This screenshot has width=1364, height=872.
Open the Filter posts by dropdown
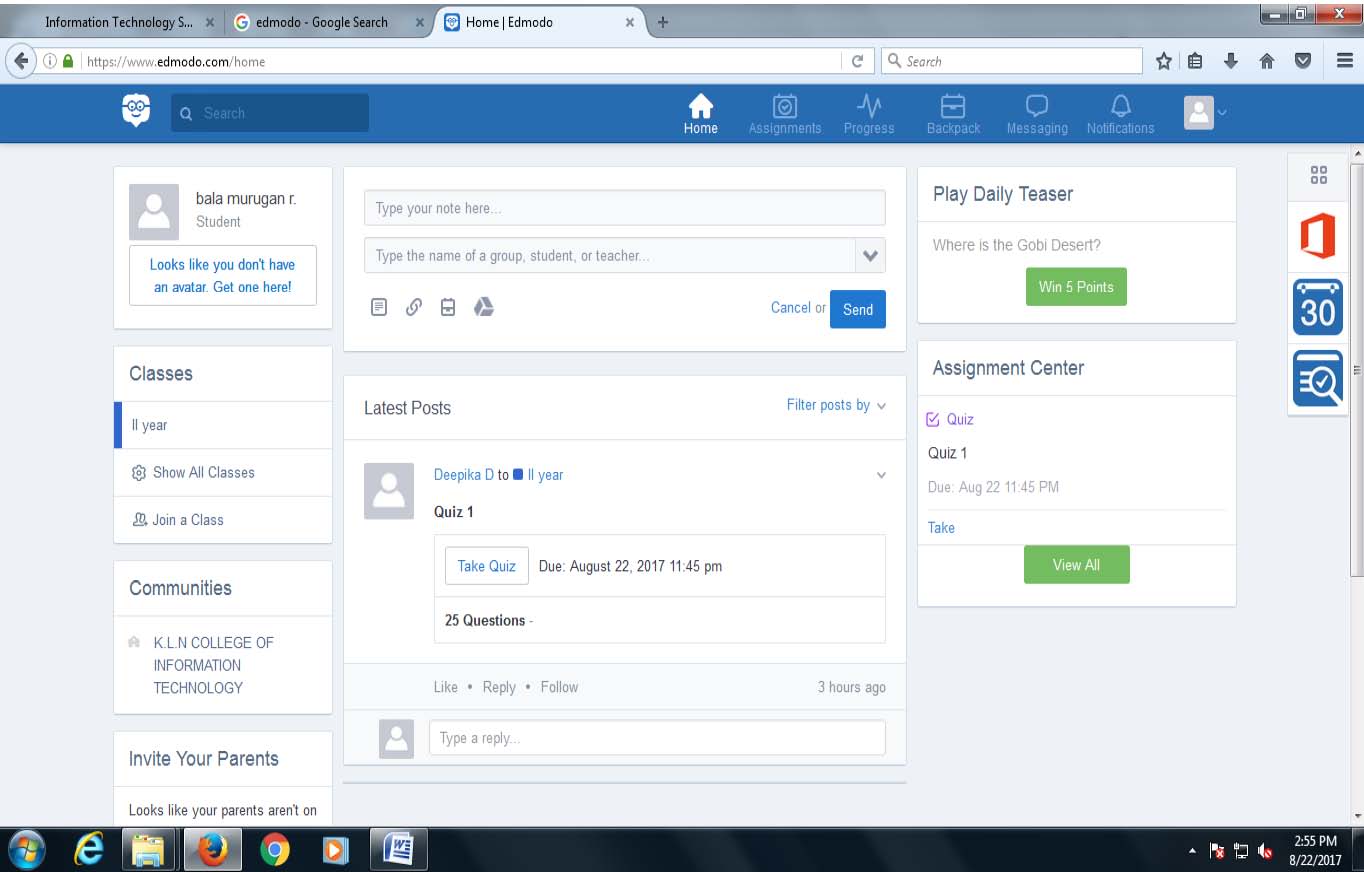836,405
